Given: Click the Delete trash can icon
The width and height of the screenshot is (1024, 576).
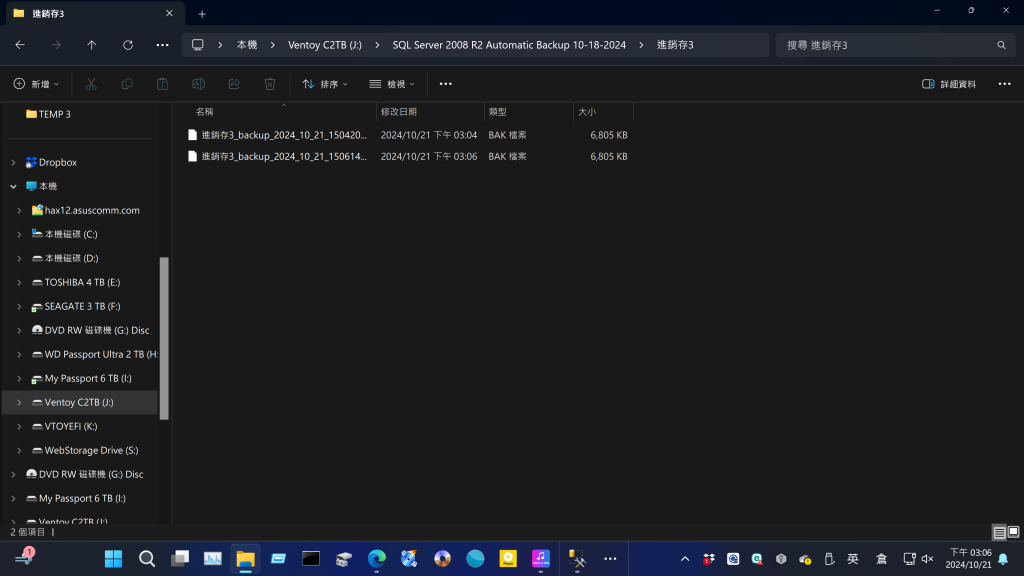Looking at the screenshot, I should click(270, 84).
